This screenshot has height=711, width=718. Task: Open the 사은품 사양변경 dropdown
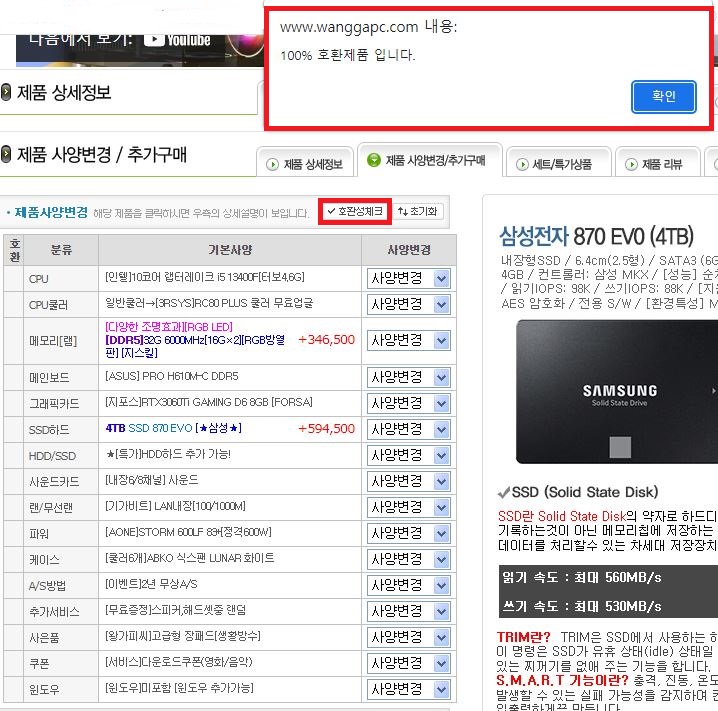[408, 637]
